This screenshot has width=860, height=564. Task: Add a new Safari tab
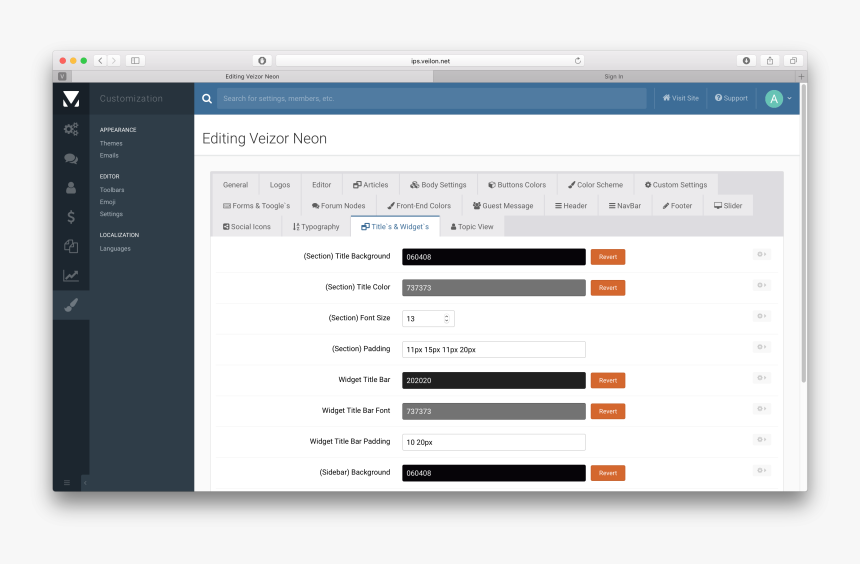[801, 76]
